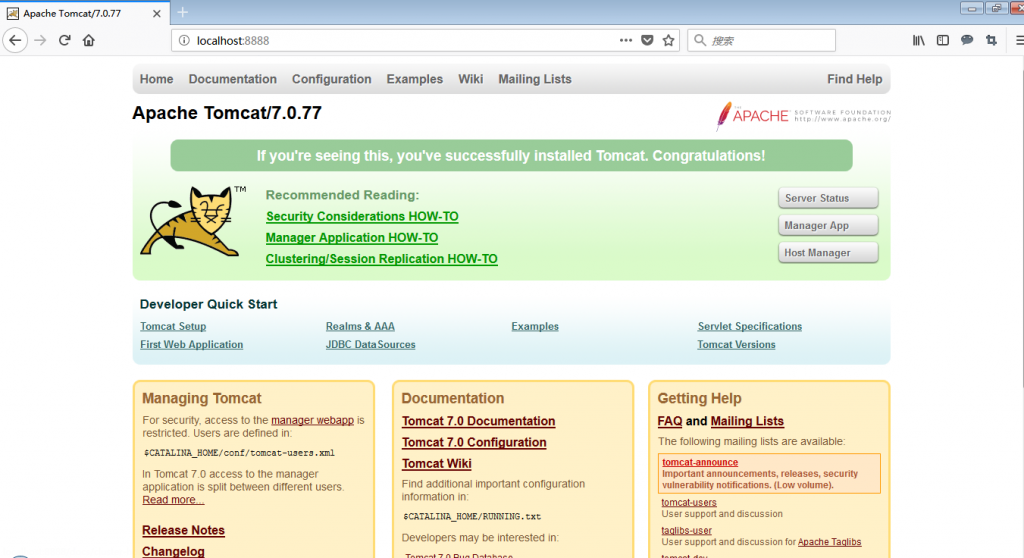The height and width of the screenshot is (558, 1024).
Task: Click the screenshot crop toolbar icon
Action: tap(991, 41)
